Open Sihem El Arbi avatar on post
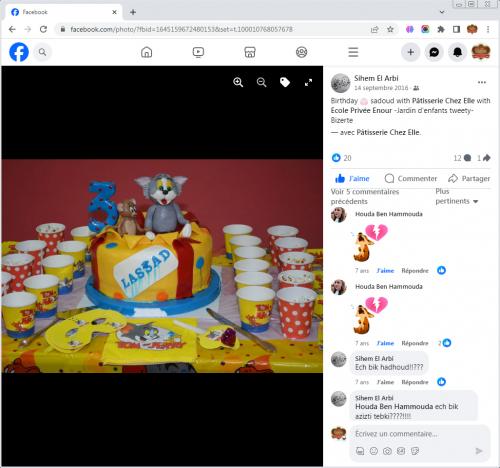The width and height of the screenshot is (500, 468). (x=340, y=83)
